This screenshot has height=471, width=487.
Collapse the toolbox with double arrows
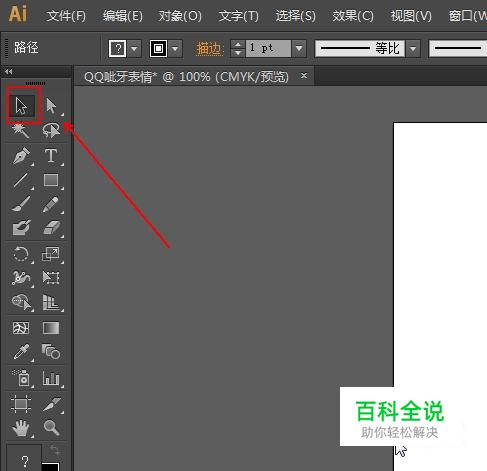tap(9, 72)
